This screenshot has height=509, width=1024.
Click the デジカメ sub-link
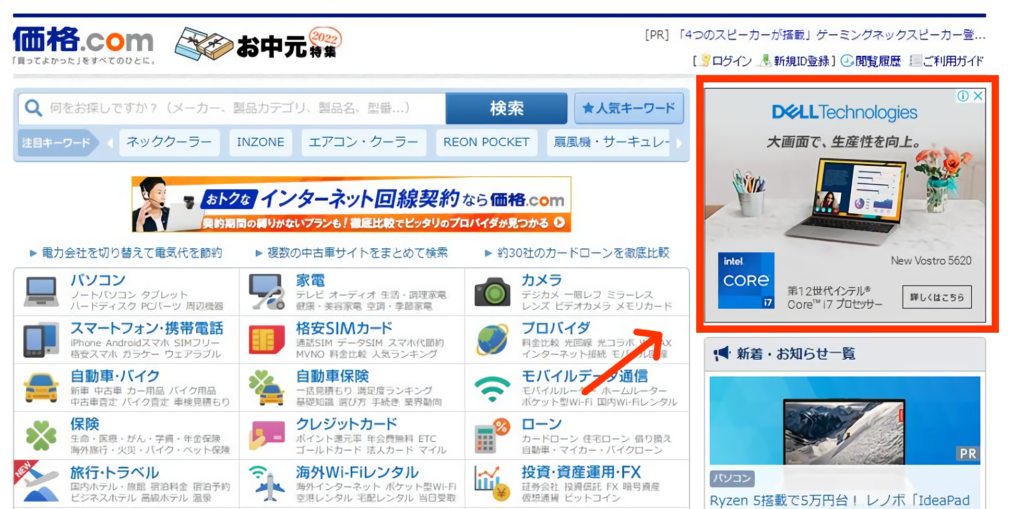coord(539,295)
